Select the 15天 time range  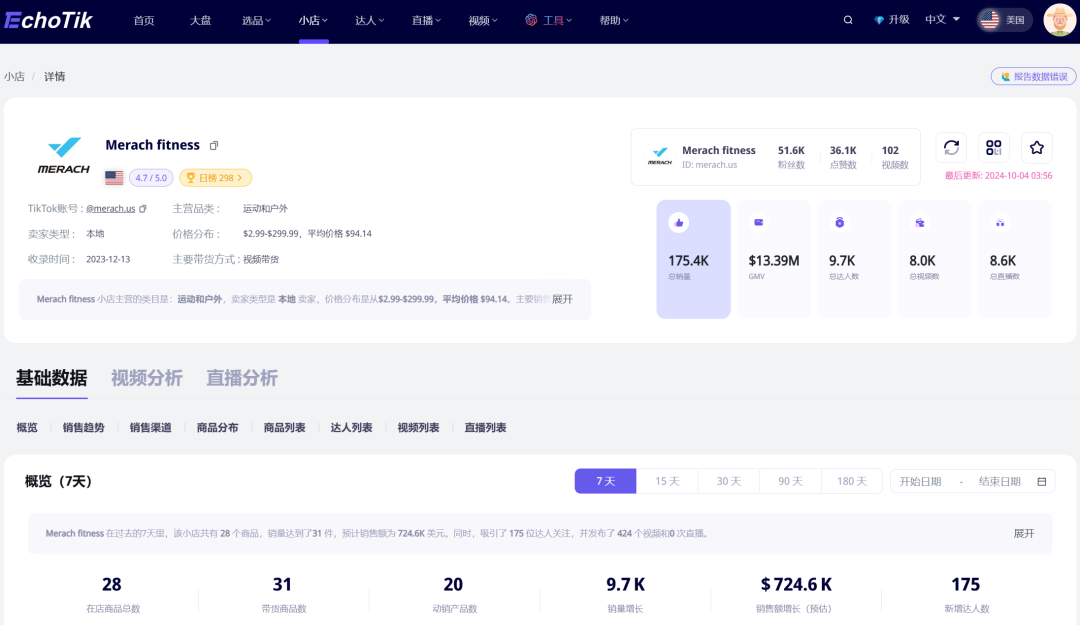coord(667,481)
